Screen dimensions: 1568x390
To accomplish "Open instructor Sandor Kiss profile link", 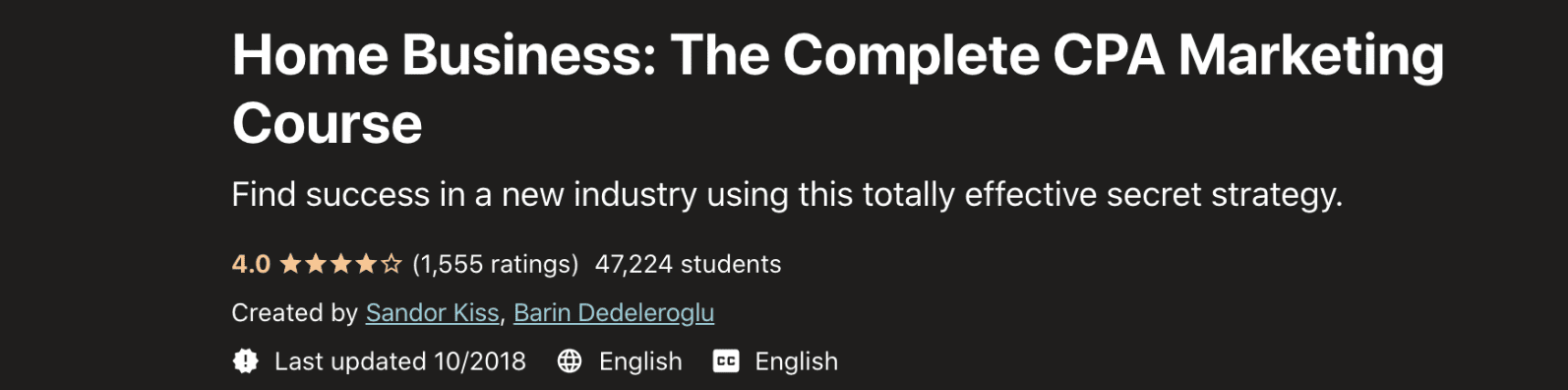I will pos(433,313).
